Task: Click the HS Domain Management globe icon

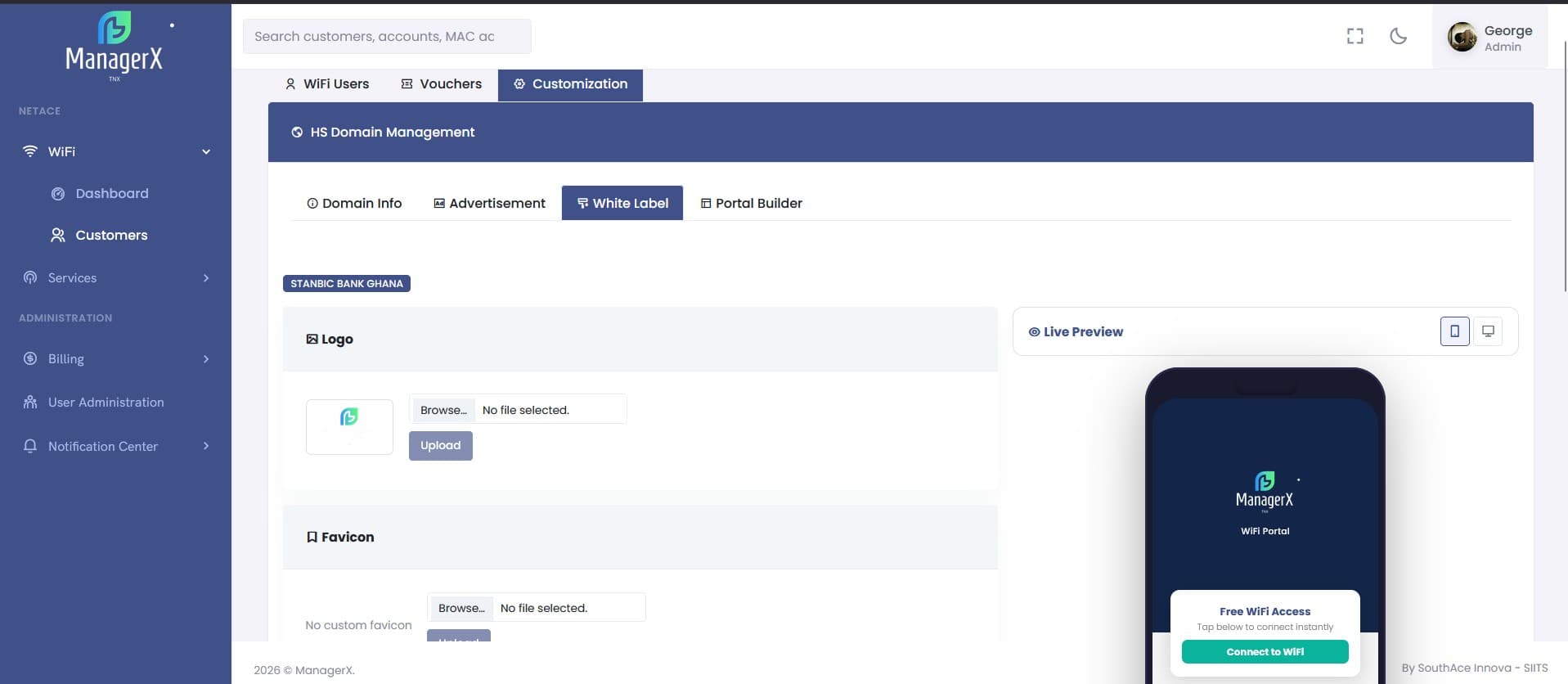Action: point(297,133)
